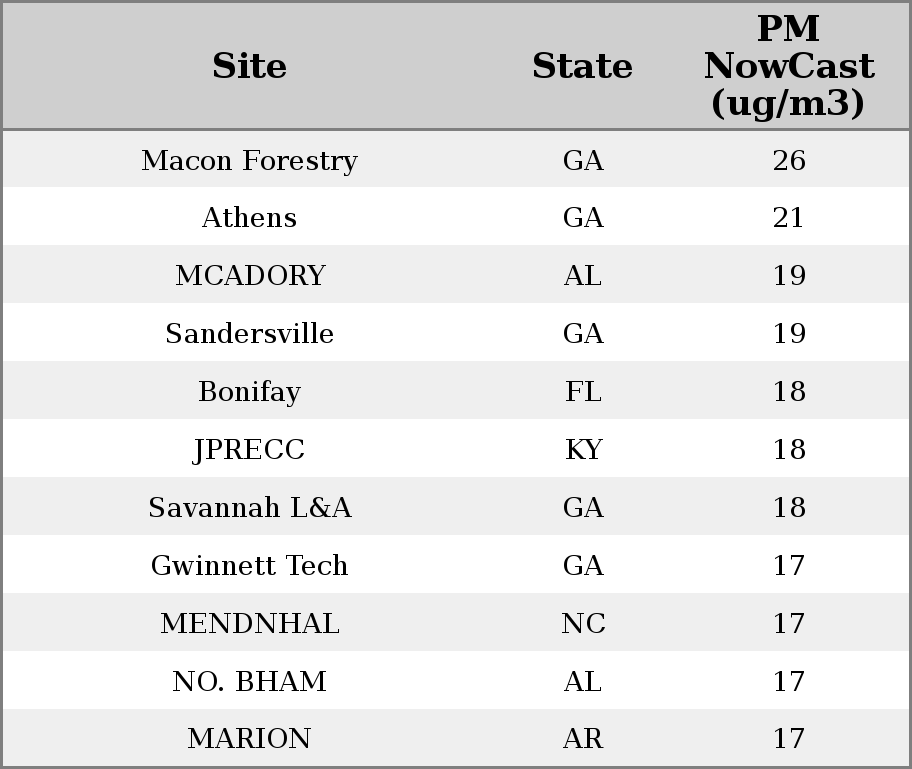This screenshot has height=769, width=912.
Task: Click the NC state cell
Action: (x=583, y=624)
